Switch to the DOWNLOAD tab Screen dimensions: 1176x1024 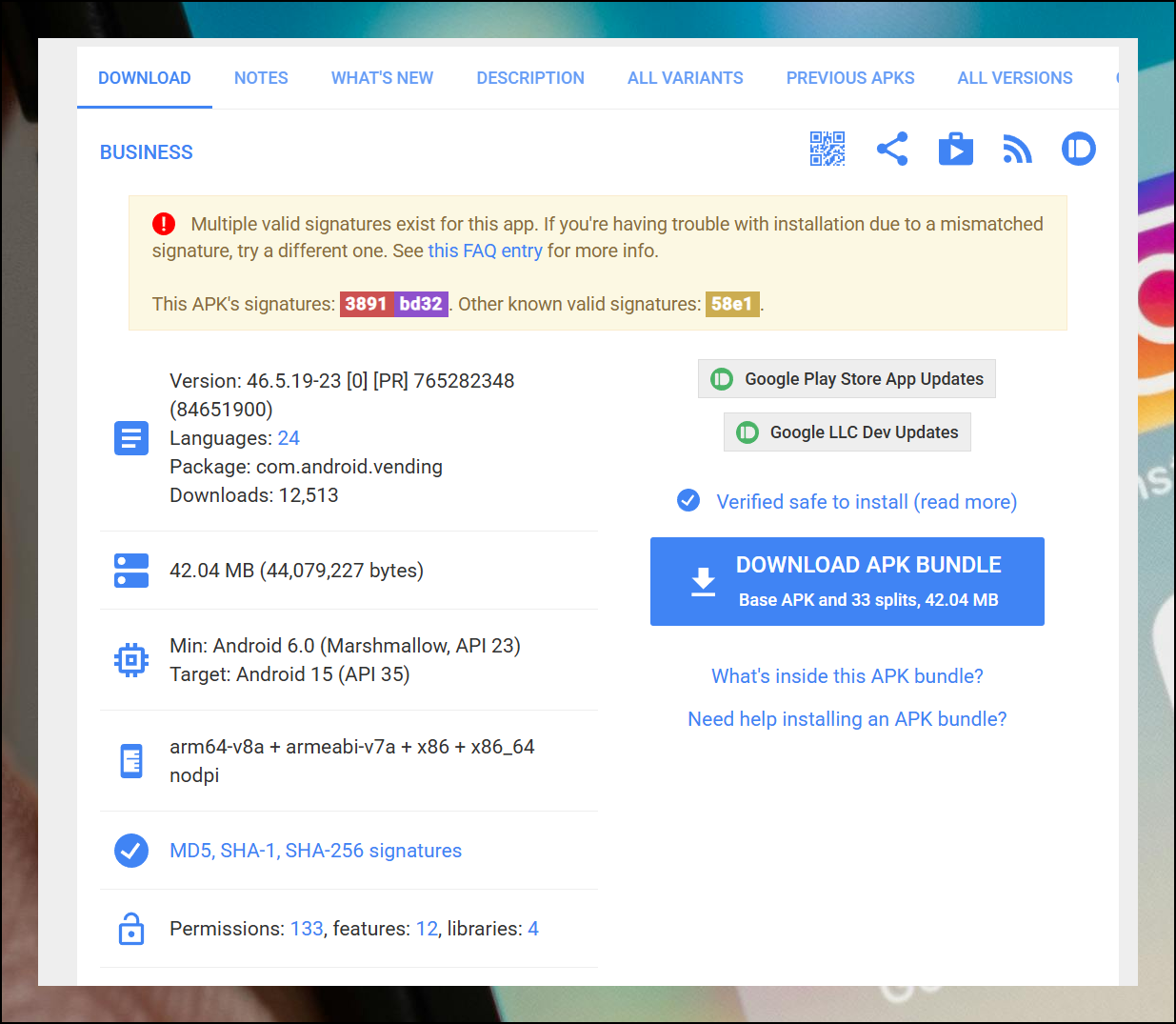145,78
